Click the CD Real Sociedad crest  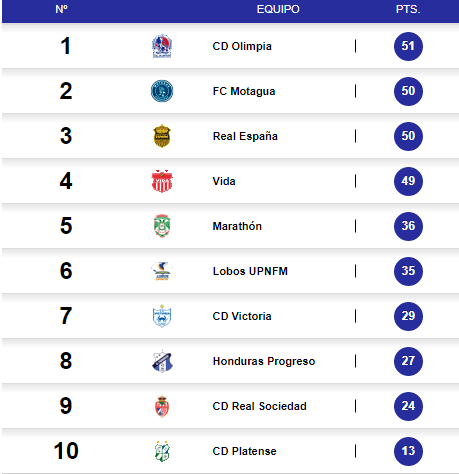pyautogui.click(x=162, y=406)
